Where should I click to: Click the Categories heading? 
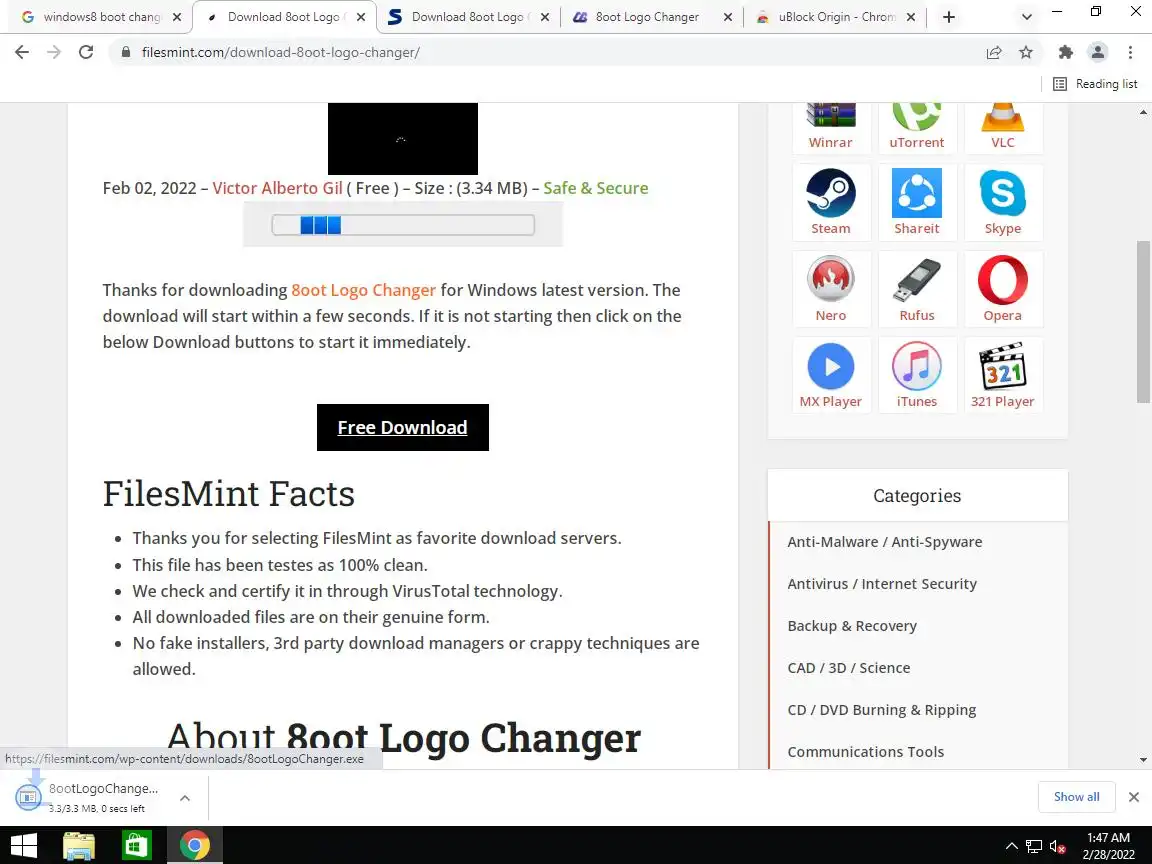click(x=917, y=496)
